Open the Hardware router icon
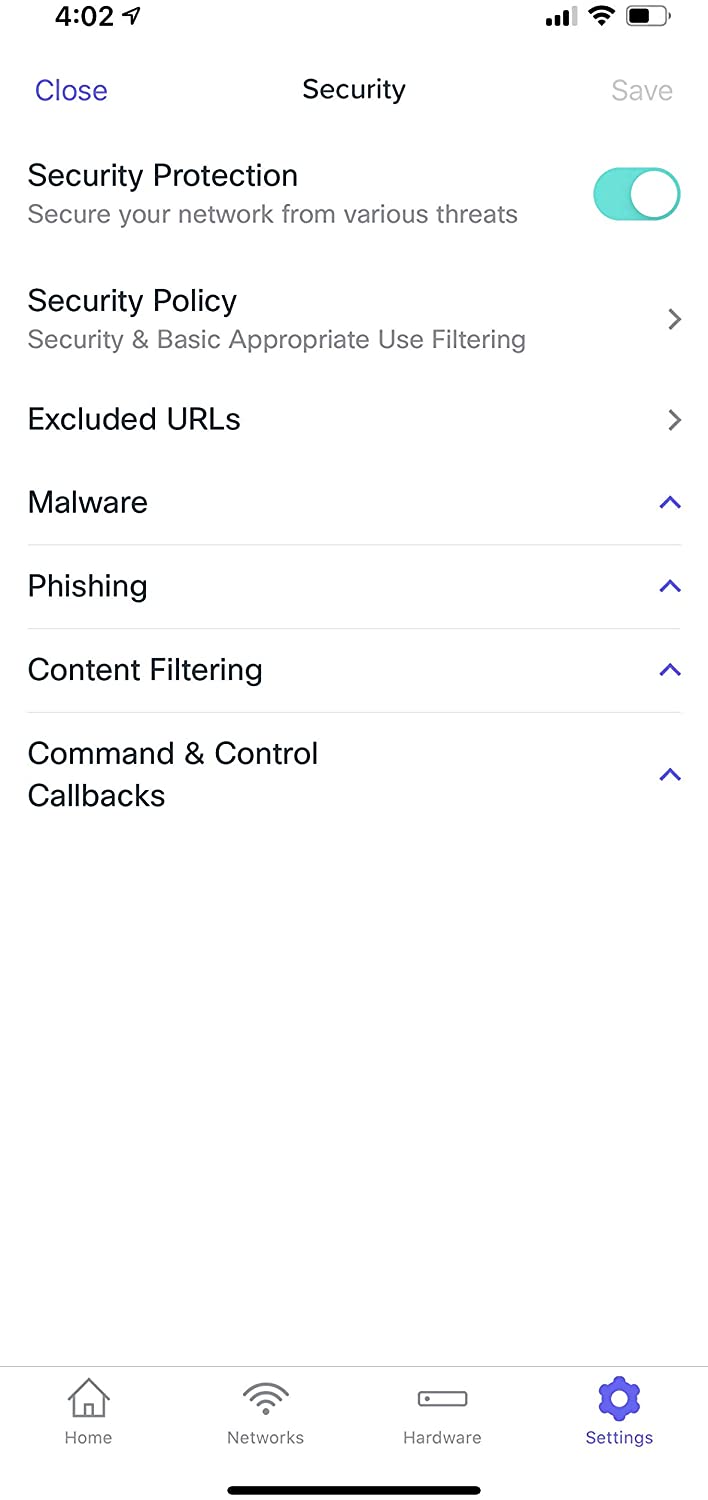Viewport: 708px width, 1500px height. [x=442, y=1399]
